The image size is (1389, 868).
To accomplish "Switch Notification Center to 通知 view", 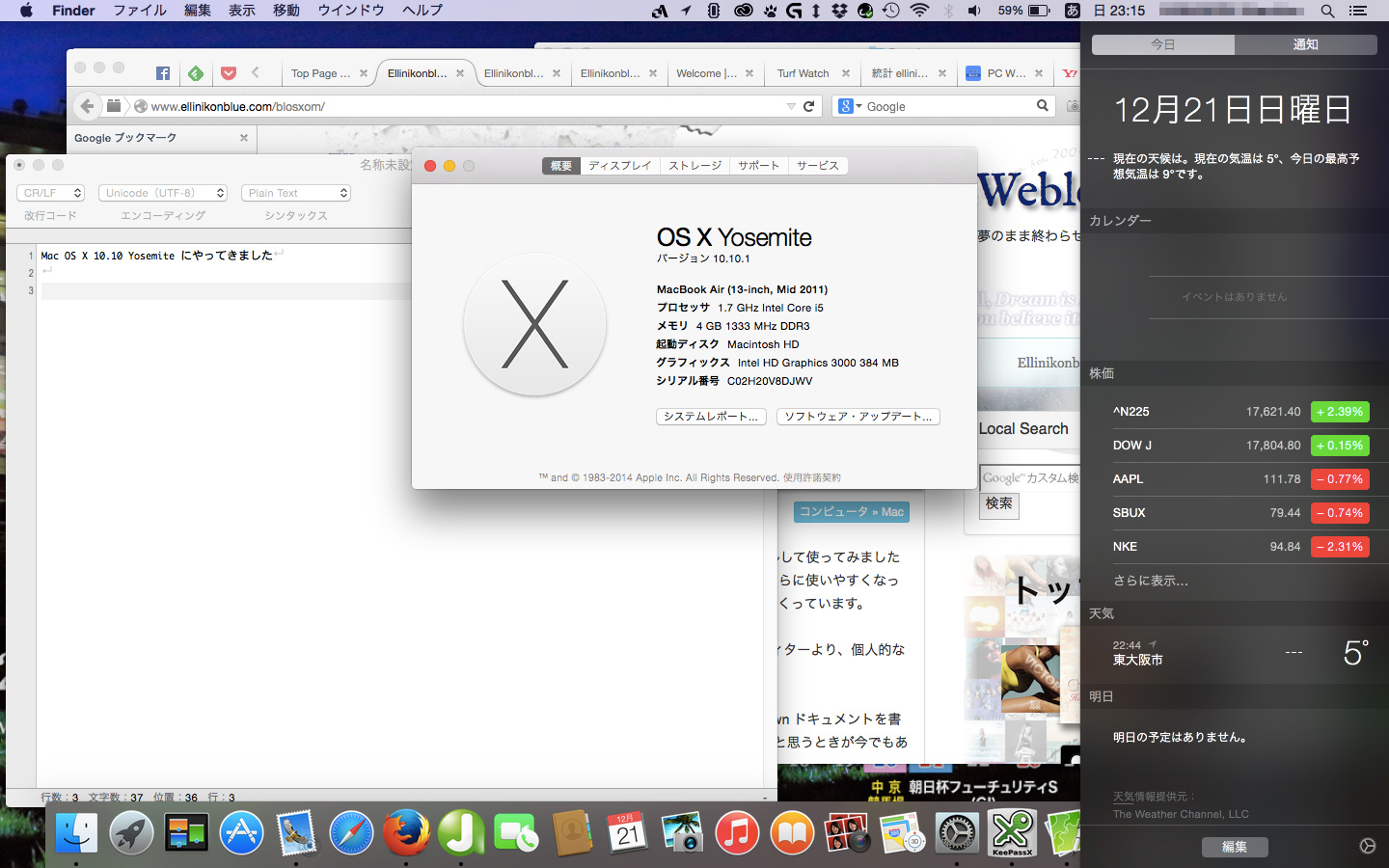I will pos(1306,44).
